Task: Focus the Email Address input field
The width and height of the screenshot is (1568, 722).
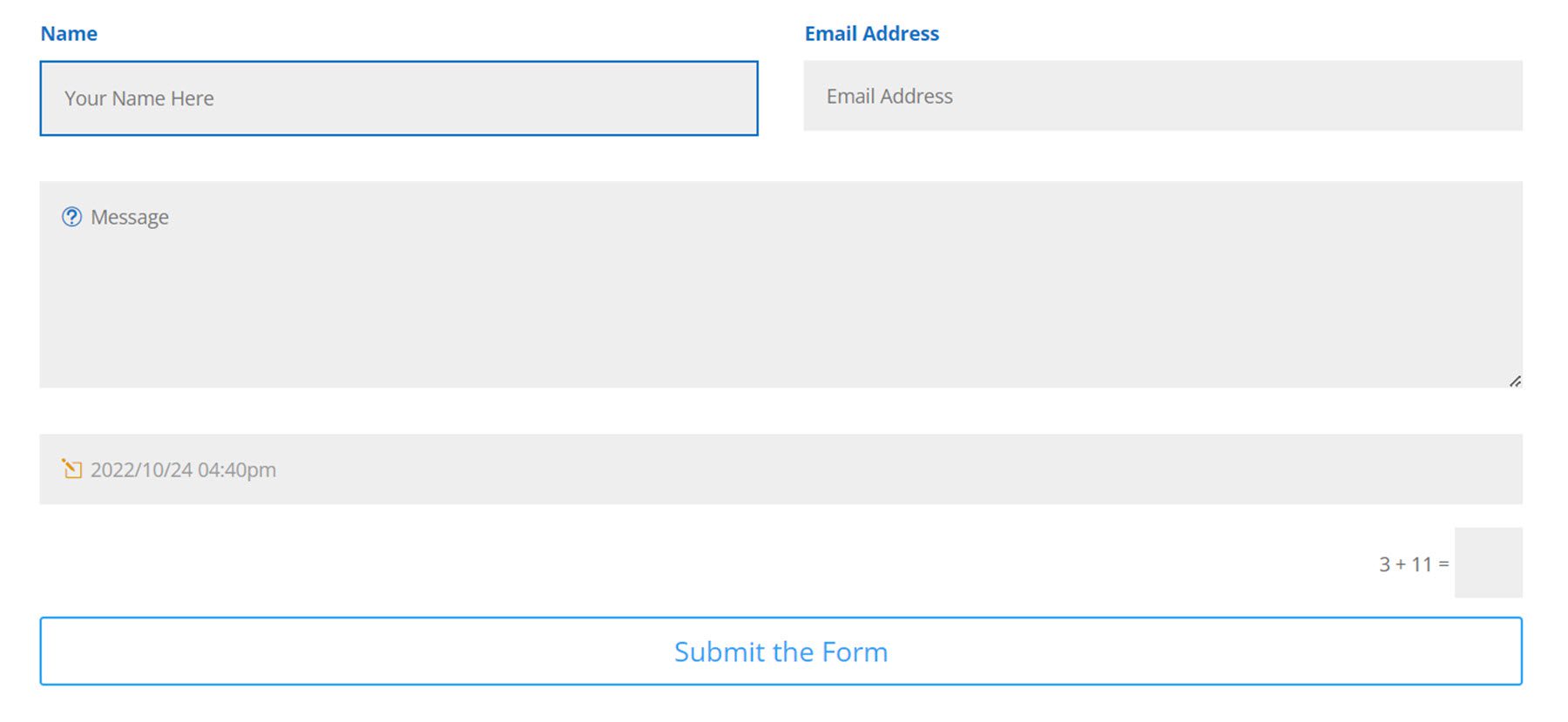Action: [x=1162, y=96]
